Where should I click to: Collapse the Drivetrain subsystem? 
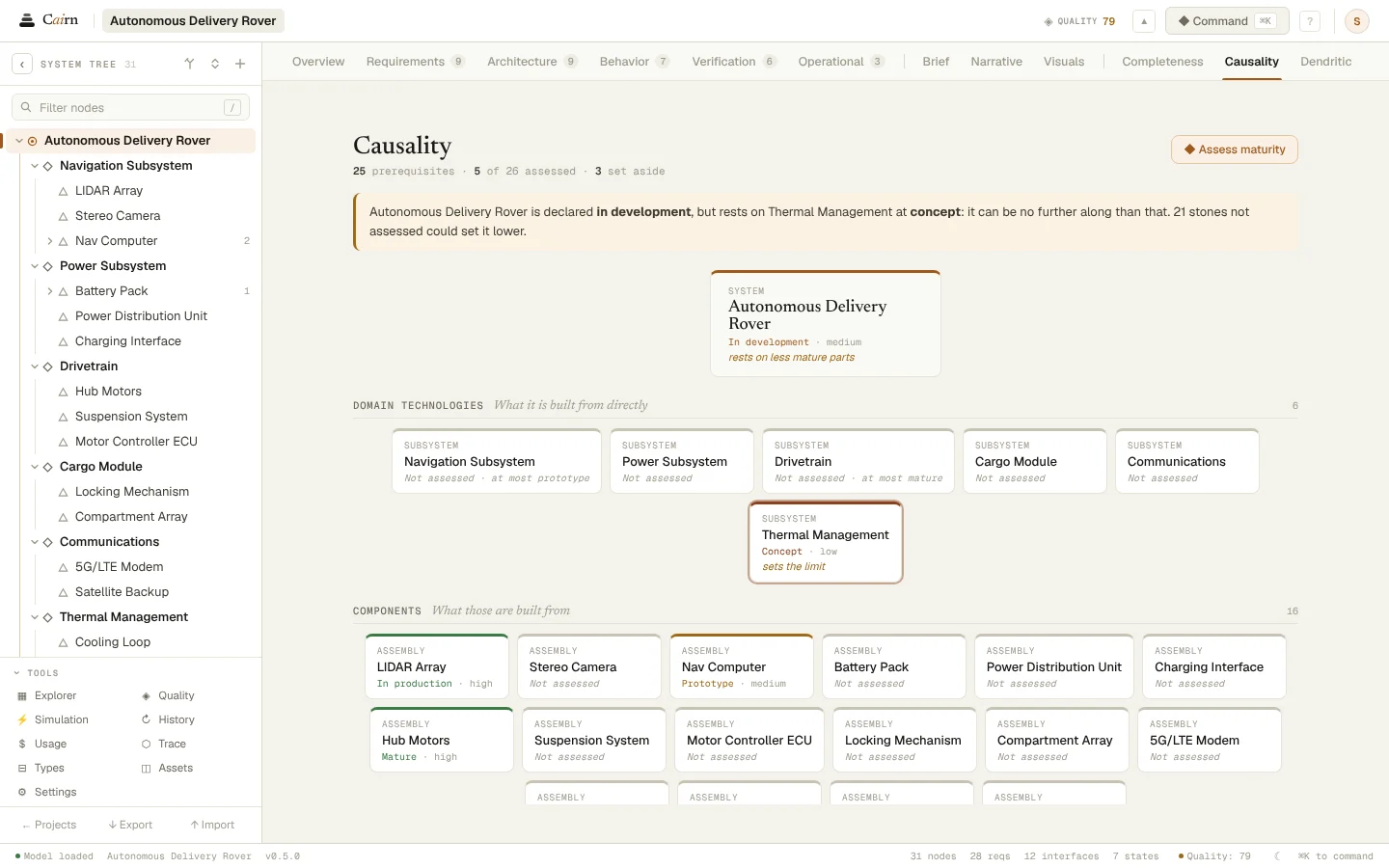coord(35,366)
